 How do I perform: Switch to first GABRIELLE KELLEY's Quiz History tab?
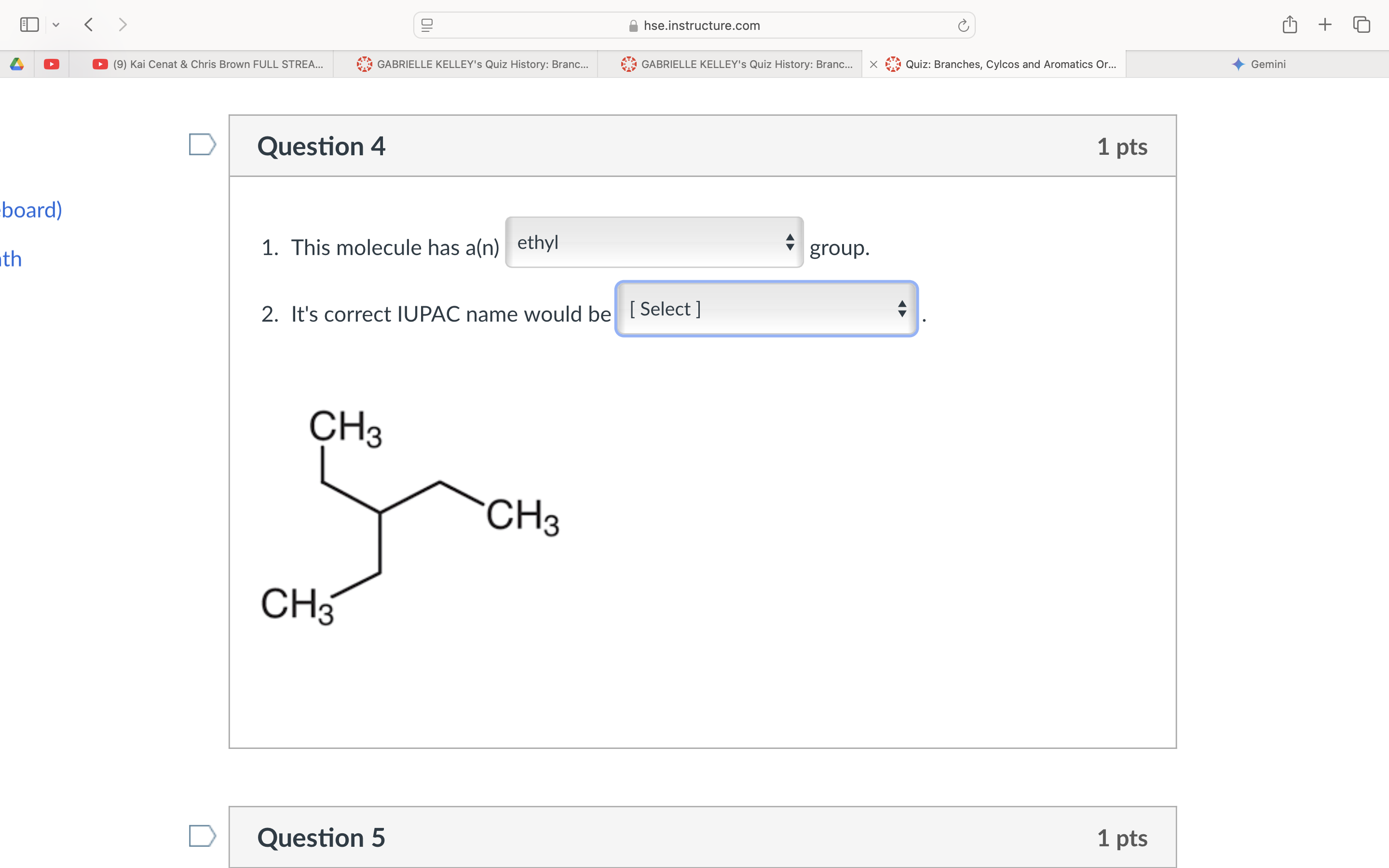[465, 64]
